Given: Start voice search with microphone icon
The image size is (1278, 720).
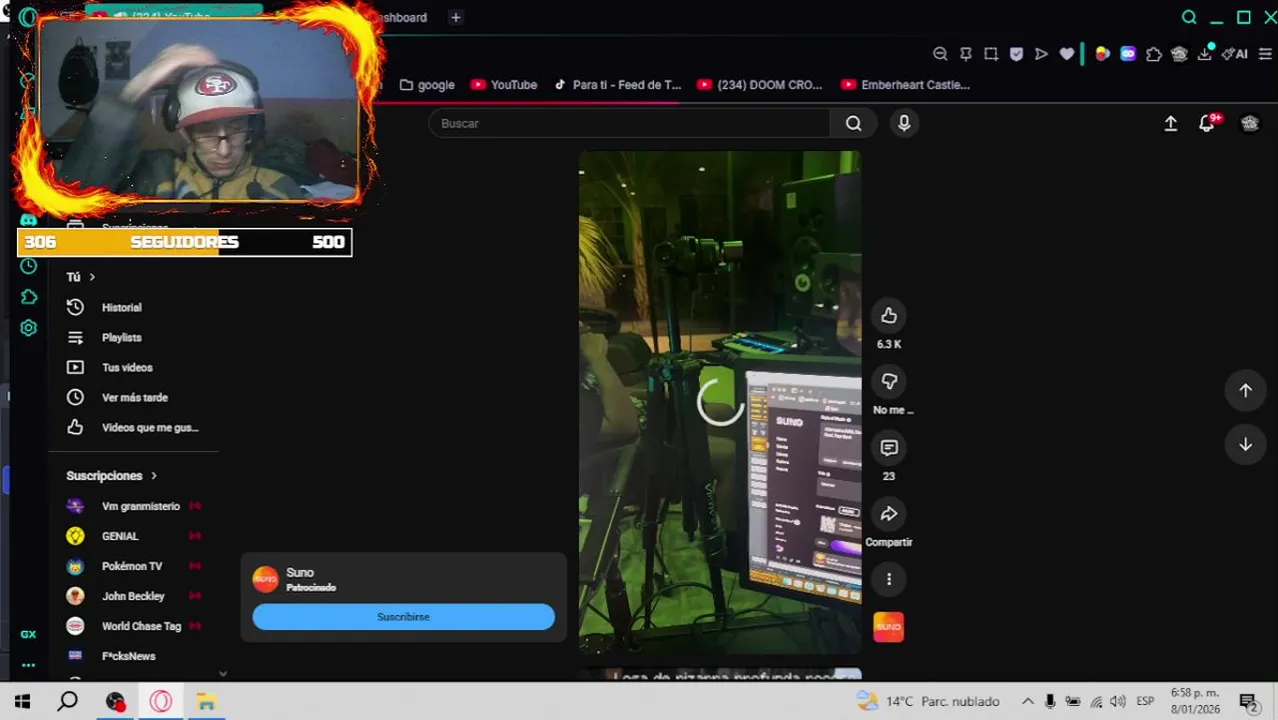Looking at the screenshot, I should pyautogui.click(x=904, y=123).
